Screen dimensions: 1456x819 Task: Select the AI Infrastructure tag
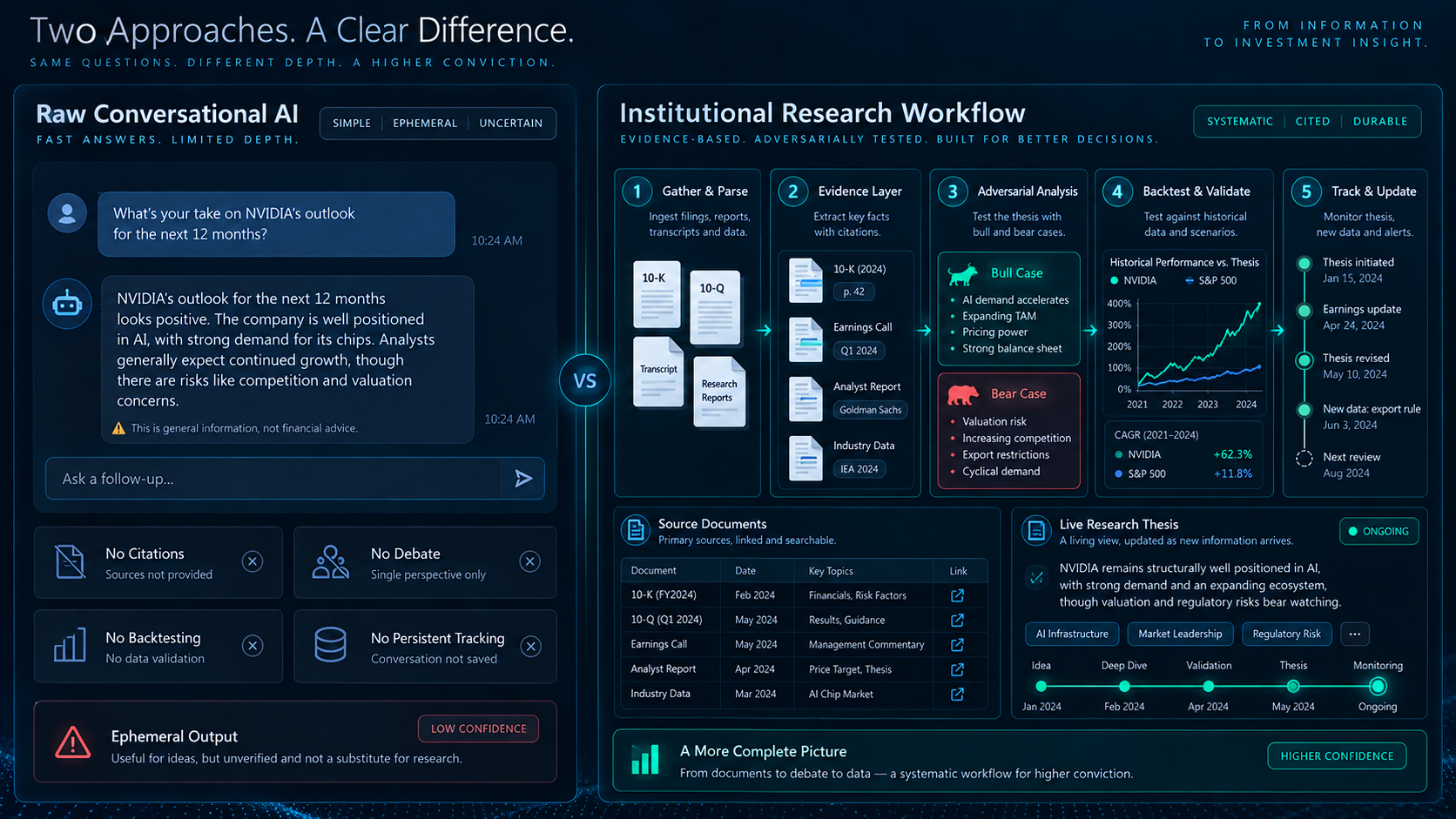tap(1072, 634)
